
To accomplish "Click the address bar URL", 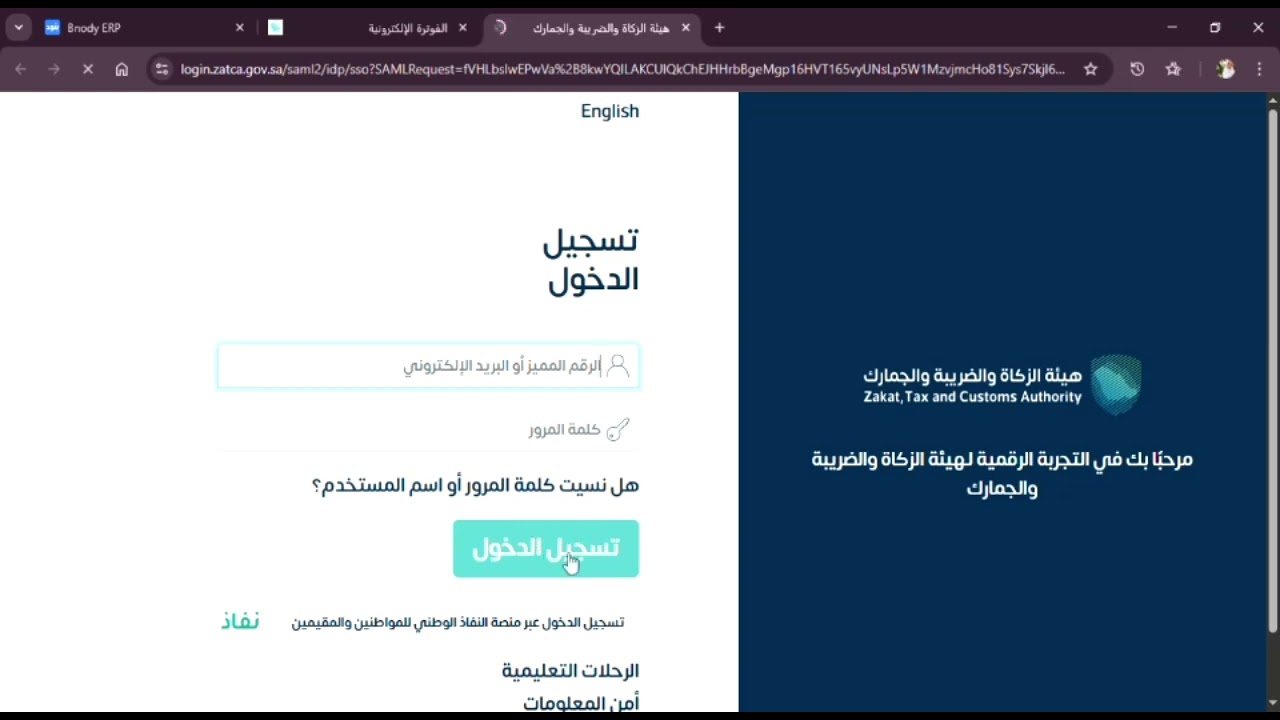I will click(622, 69).
